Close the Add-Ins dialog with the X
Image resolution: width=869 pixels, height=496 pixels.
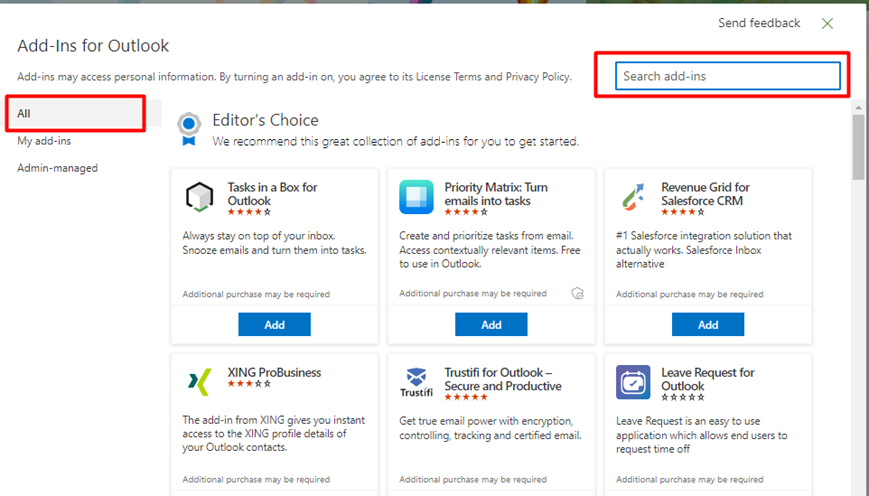click(x=827, y=23)
